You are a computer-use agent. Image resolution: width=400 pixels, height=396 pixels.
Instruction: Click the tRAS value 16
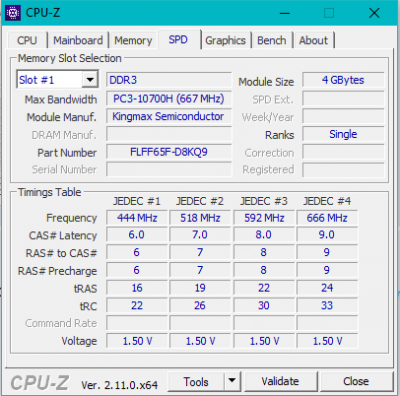[137, 288]
